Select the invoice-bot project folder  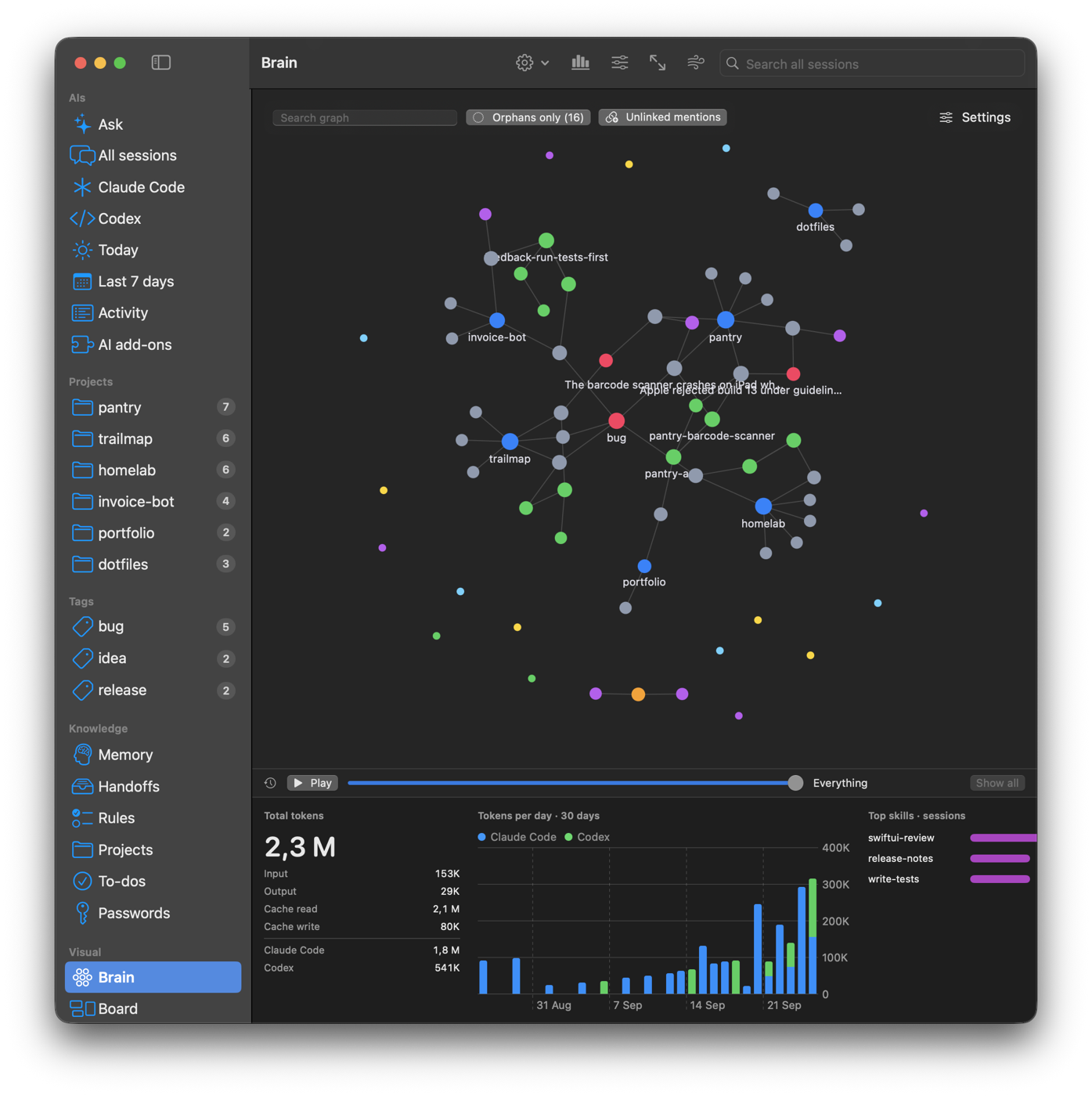pyautogui.click(x=153, y=501)
